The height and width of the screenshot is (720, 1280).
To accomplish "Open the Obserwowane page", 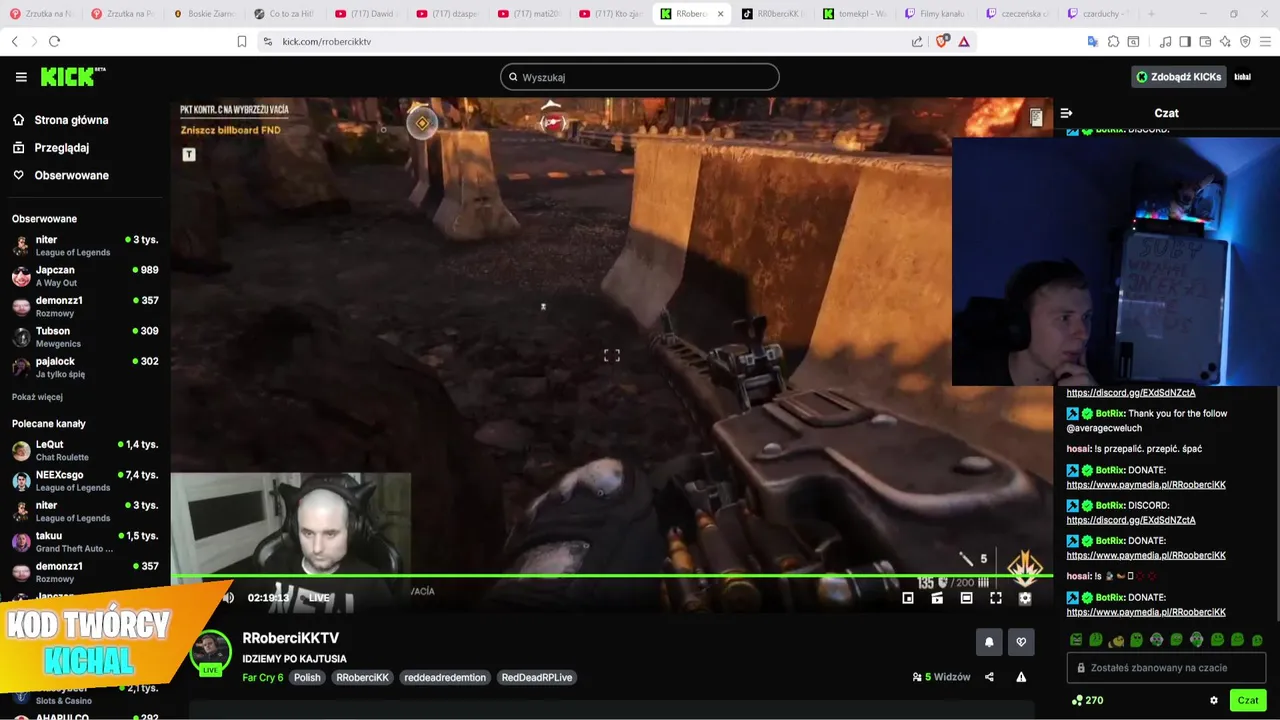I will (x=71, y=176).
